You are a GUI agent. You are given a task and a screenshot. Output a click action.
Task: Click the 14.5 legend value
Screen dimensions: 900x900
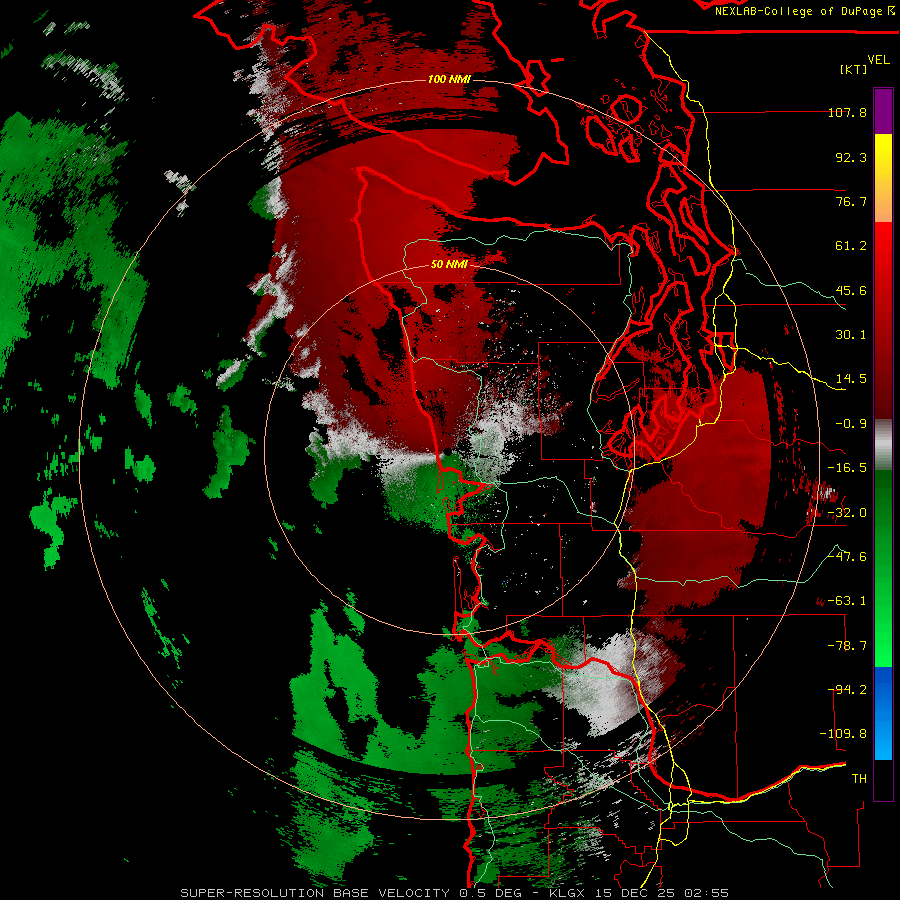pos(851,378)
